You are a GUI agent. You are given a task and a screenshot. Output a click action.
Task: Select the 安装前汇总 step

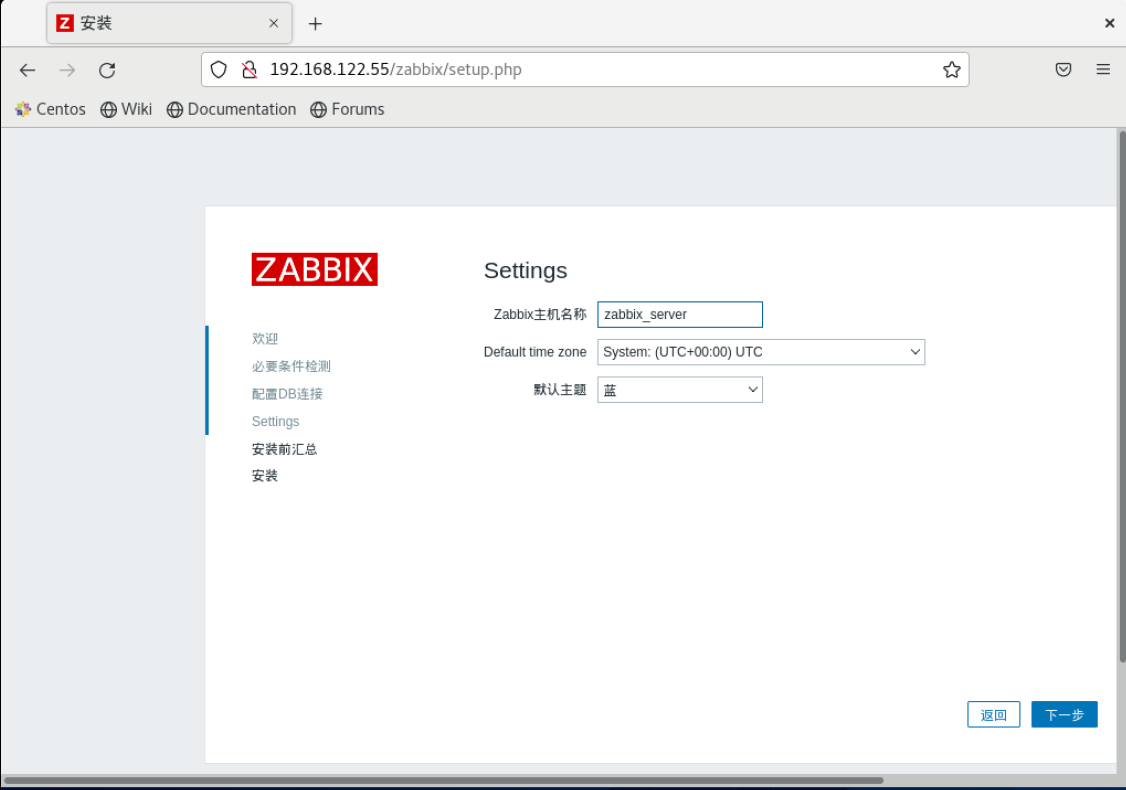tap(284, 449)
